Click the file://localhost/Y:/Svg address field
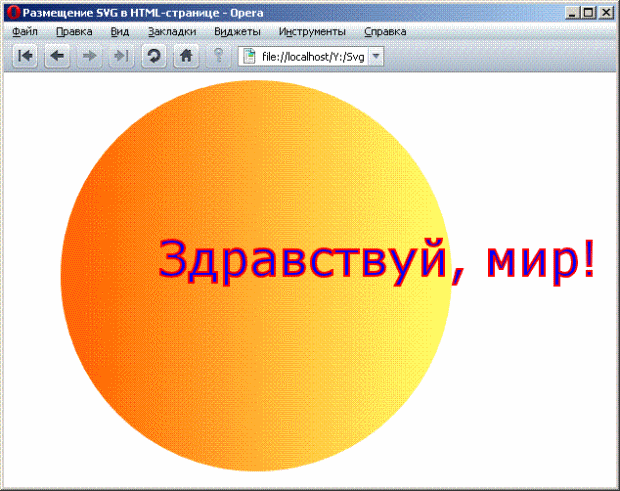This screenshot has height=491, width=620. pyautogui.click(x=311, y=57)
